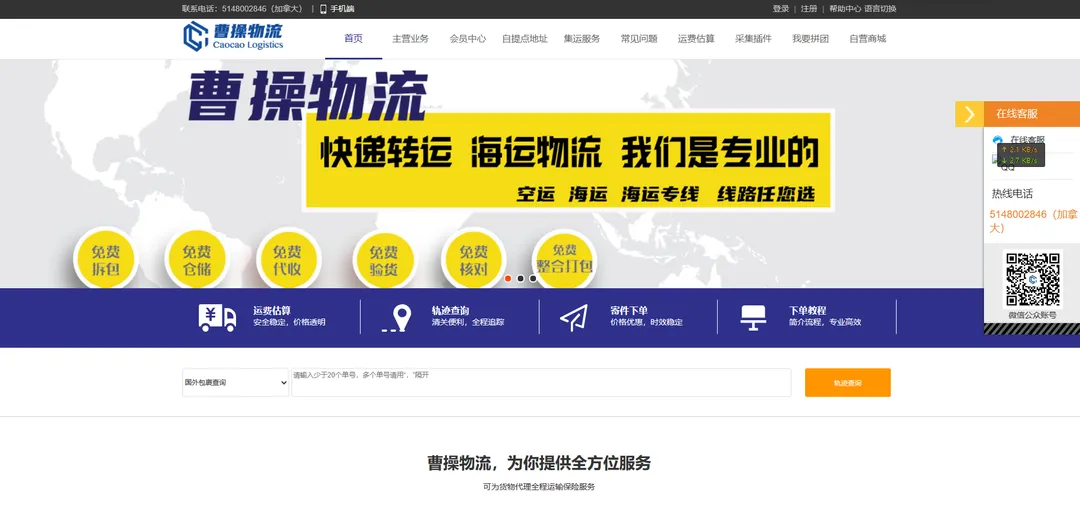Click the orange 轨迹查询 button
1080x521 pixels.
point(847,382)
